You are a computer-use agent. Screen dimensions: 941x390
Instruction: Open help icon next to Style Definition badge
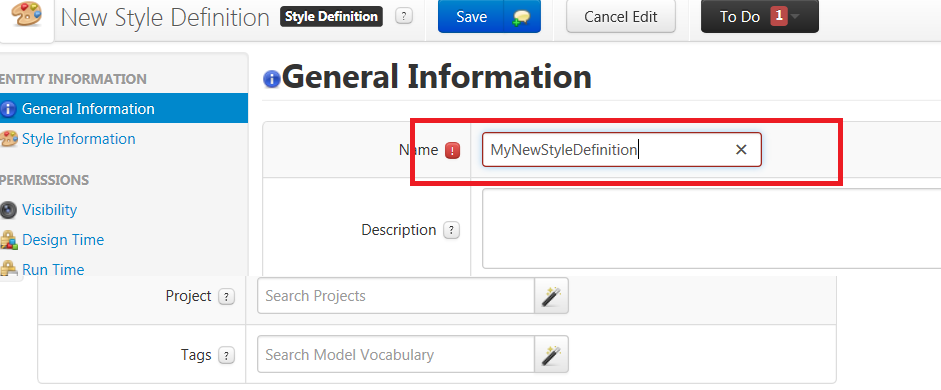(x=404, y=16)
